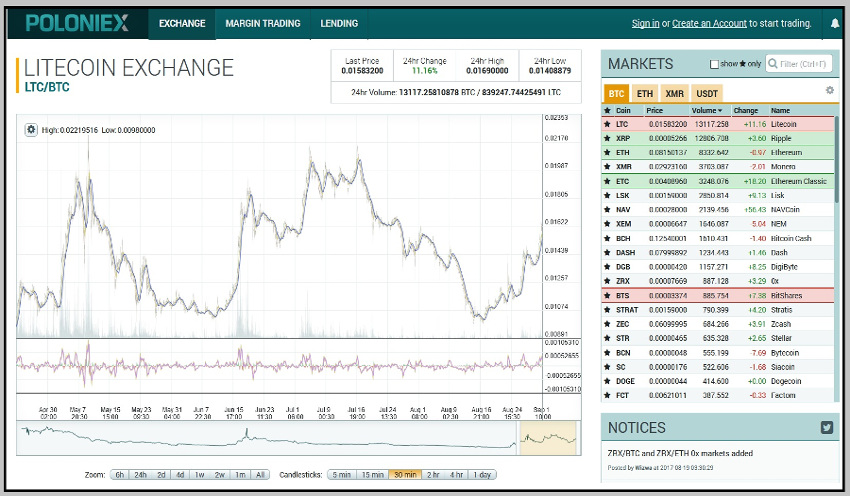Switch to USDT markets tab
Image resolution: width=850 pixels, height=496 pixels.
707,93
